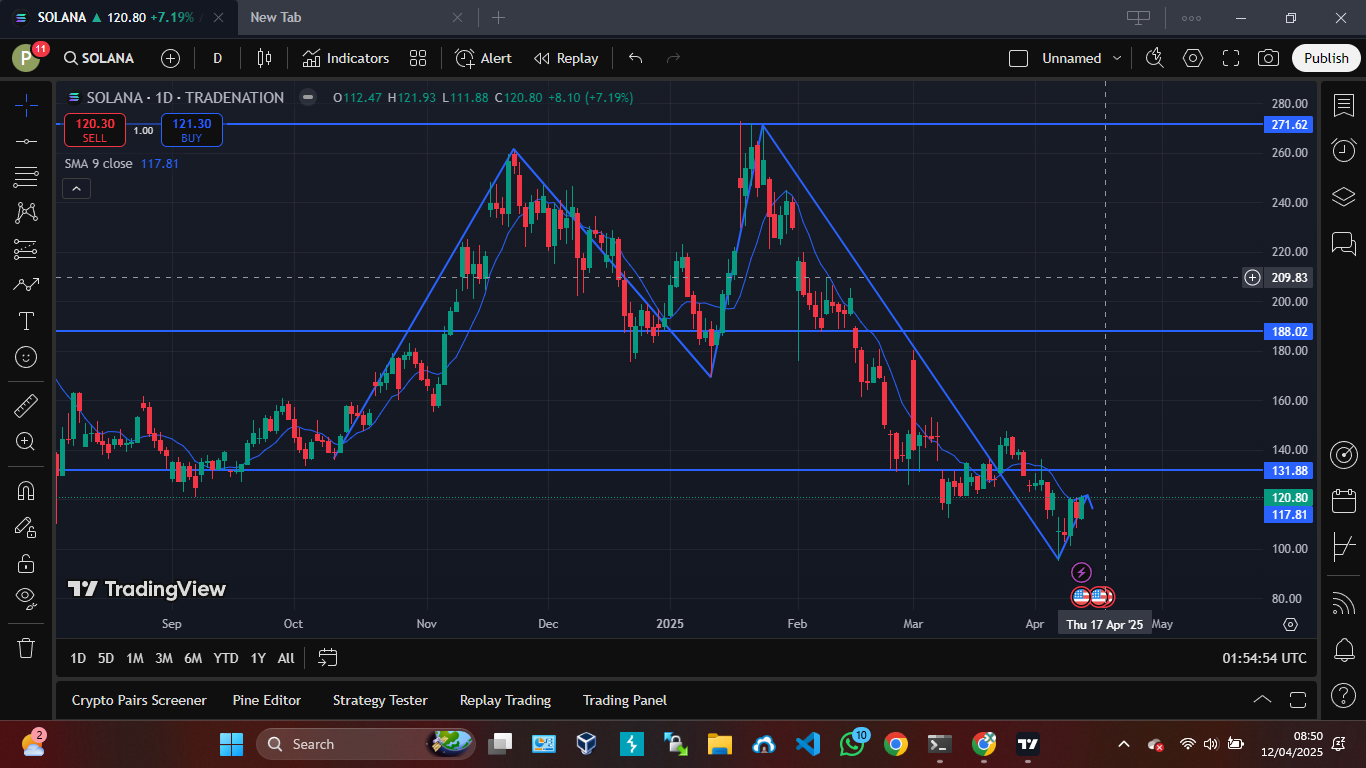This screenshot has width=1366, height=768.
Task: Open the economic calendar panel
Action: pos(1344,500)
